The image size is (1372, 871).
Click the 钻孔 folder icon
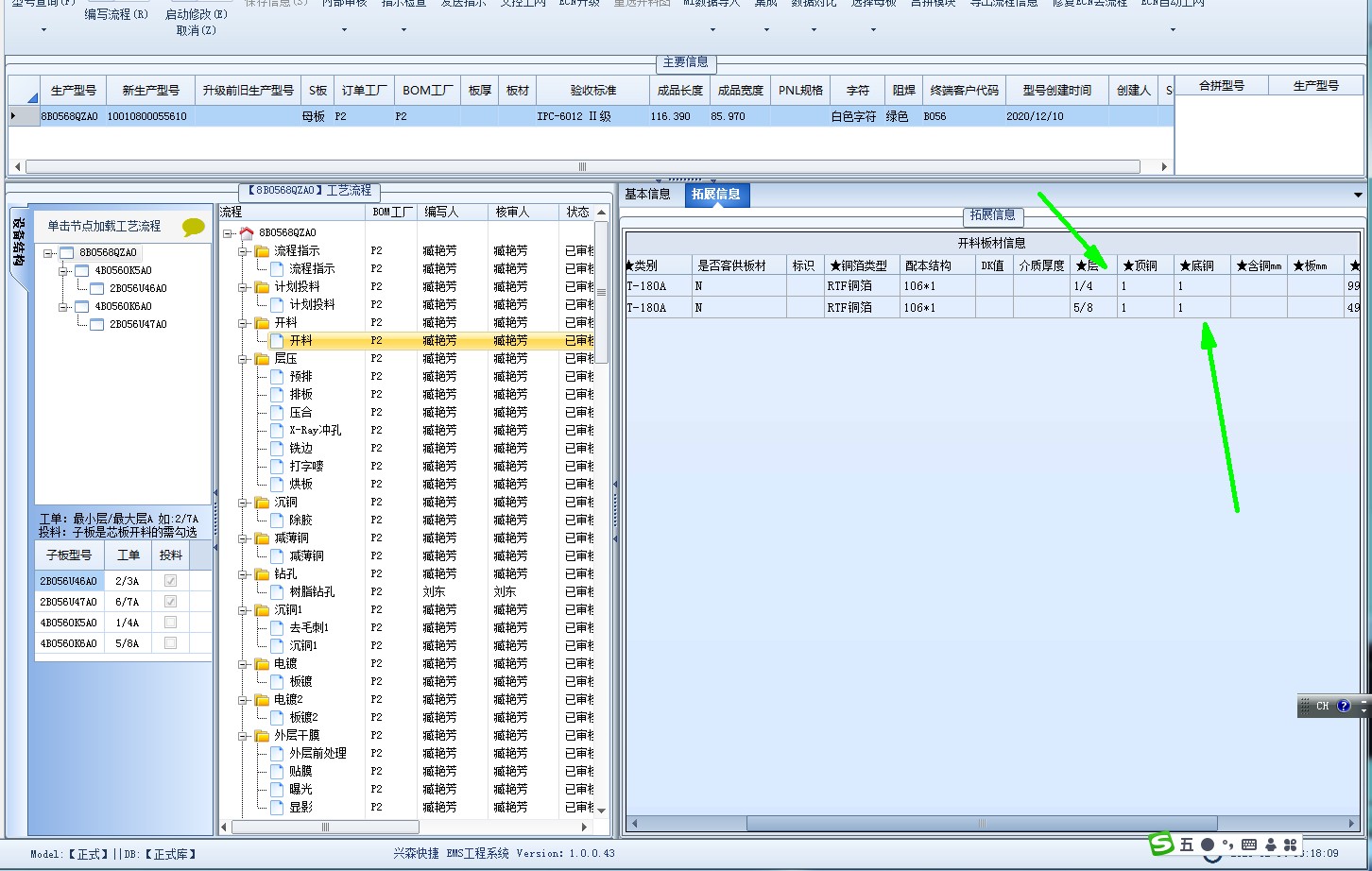click(262, 573)
